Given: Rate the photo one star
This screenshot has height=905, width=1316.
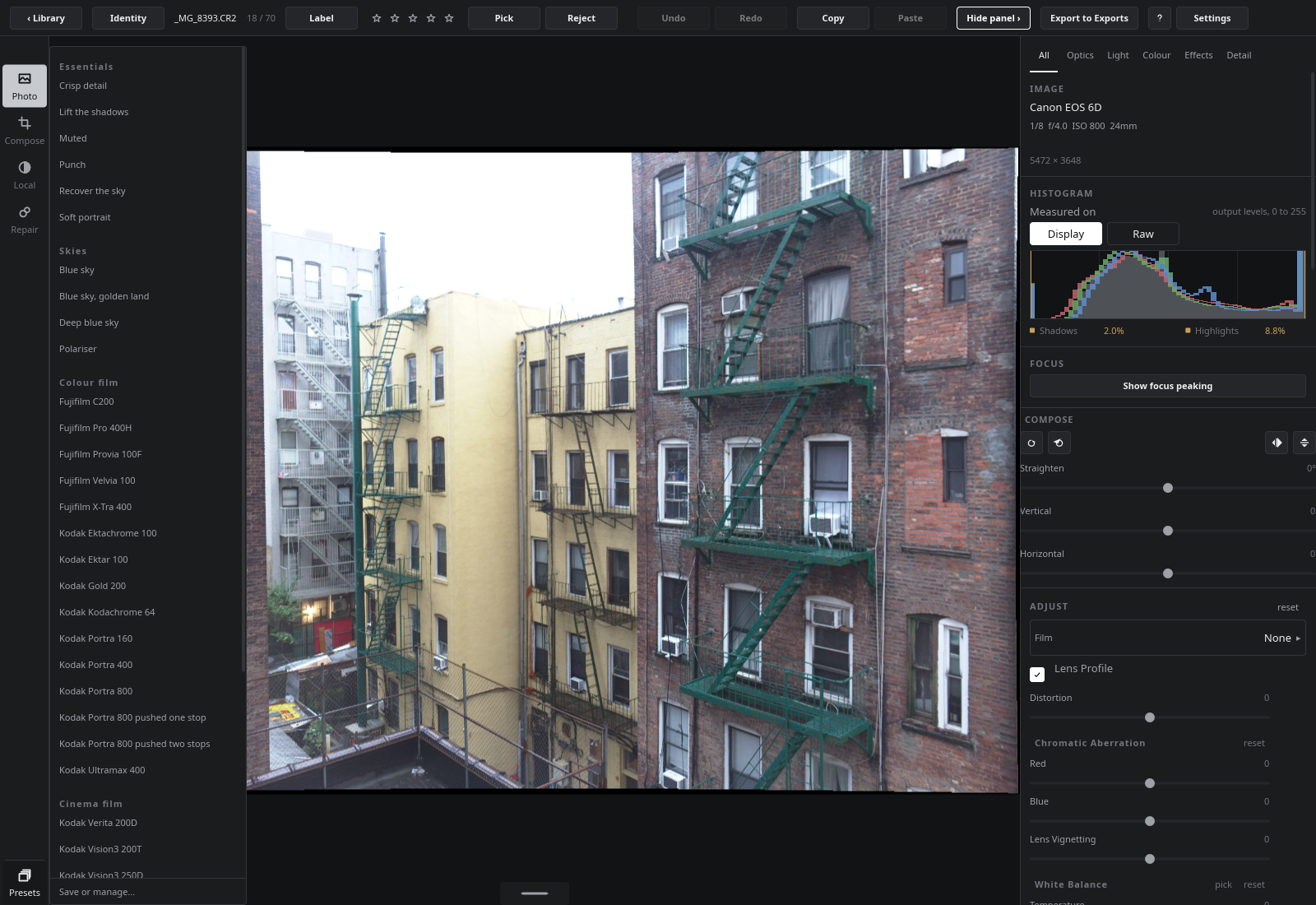Looking at the screenshot, I should click(377, 18).
